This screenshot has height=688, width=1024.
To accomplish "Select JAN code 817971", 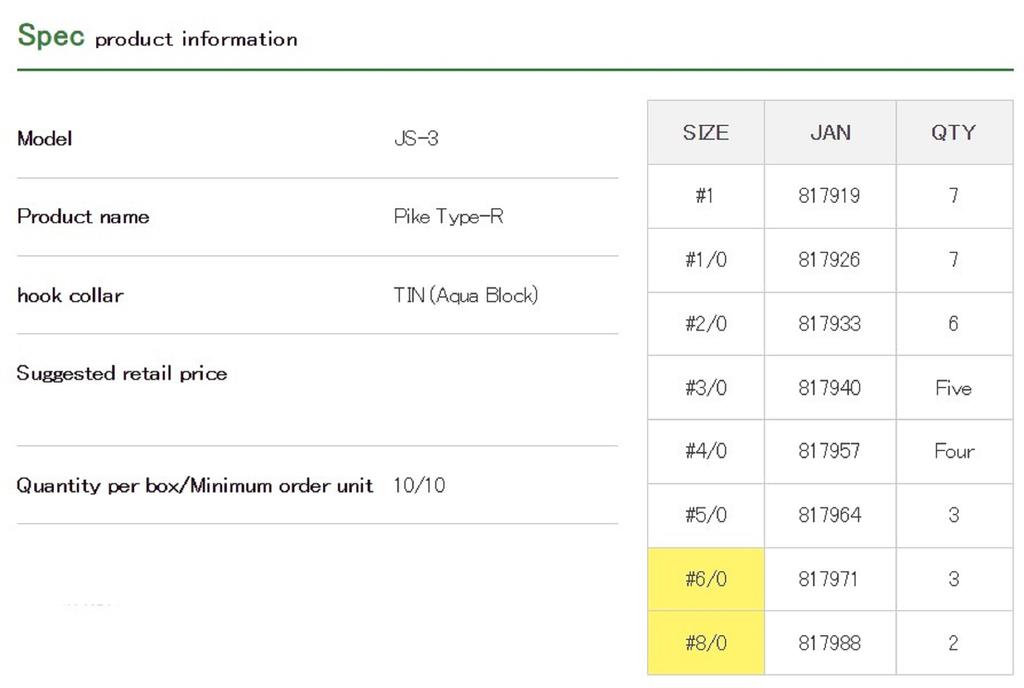I will coord(829,579).
